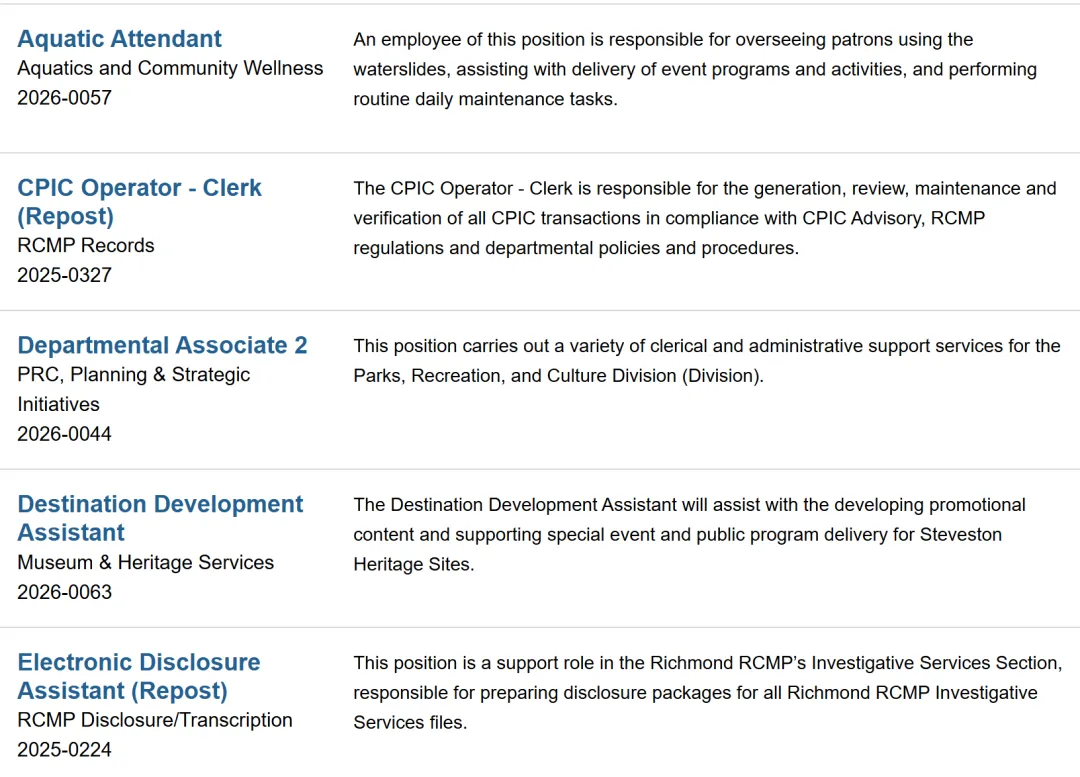Screen dimensions: 1080x777
Task: Click the RCMP Records department label
Action: pos(86,245)
